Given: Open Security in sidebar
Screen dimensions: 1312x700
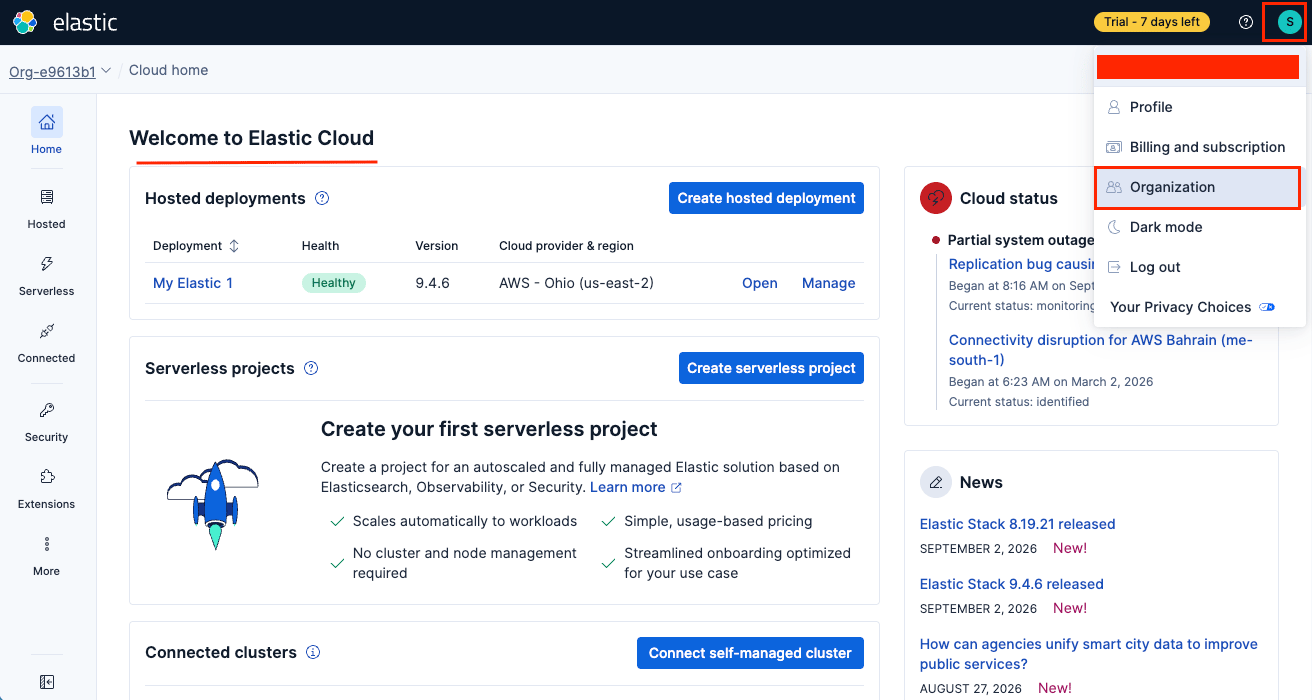Looking at the screenshot, I should 46,421.
